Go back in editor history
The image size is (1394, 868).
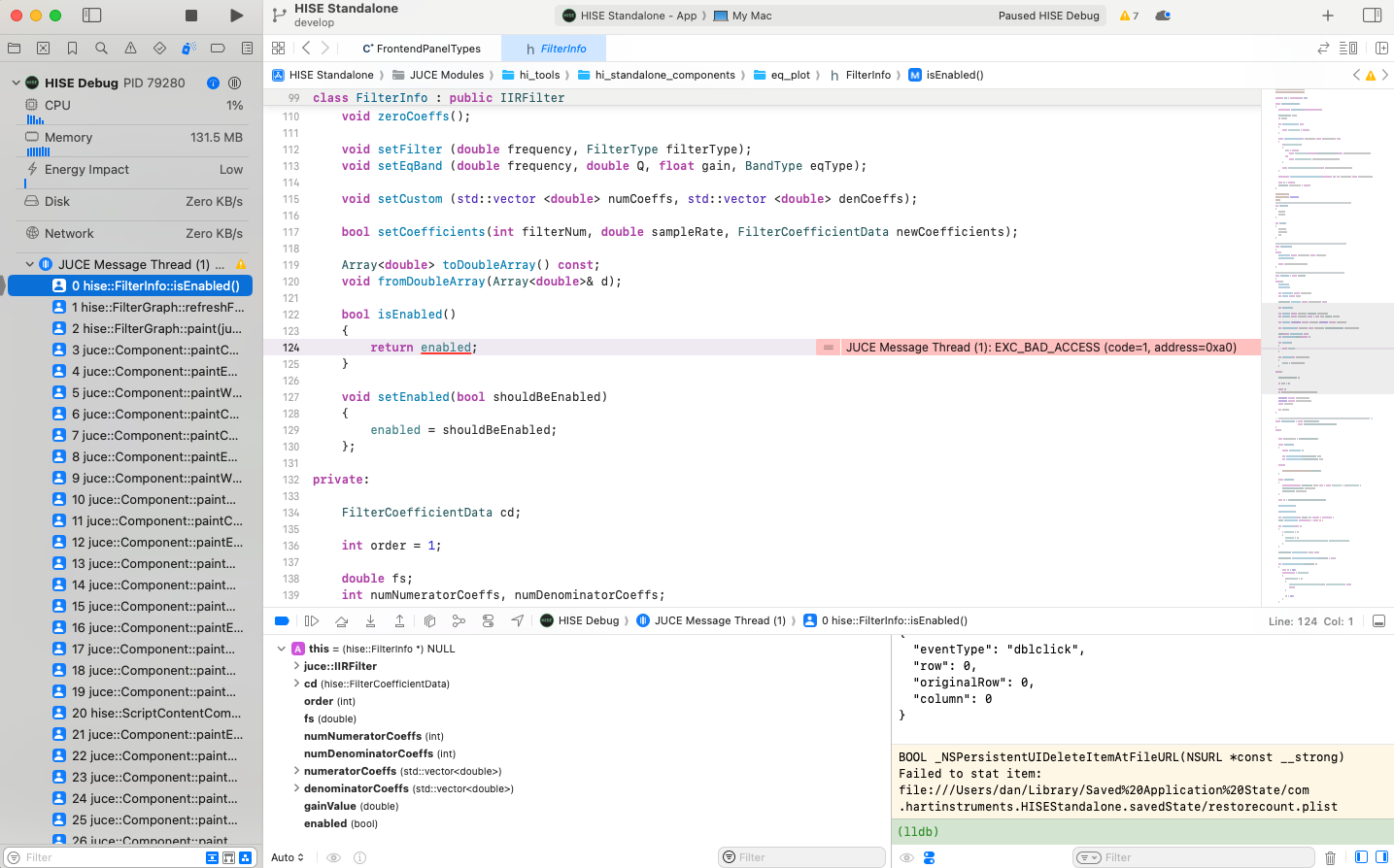pos(306,48)
